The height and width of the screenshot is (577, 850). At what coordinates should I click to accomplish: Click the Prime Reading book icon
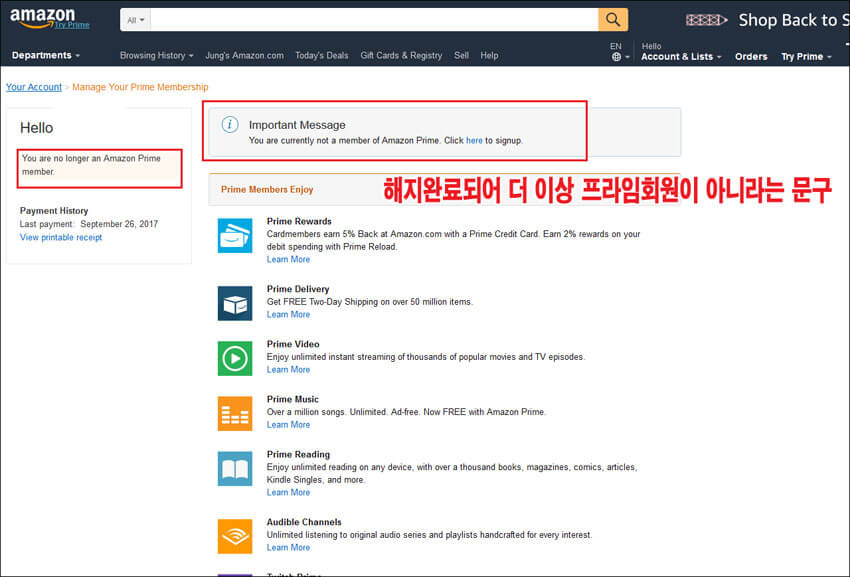[x=235, y=469]
